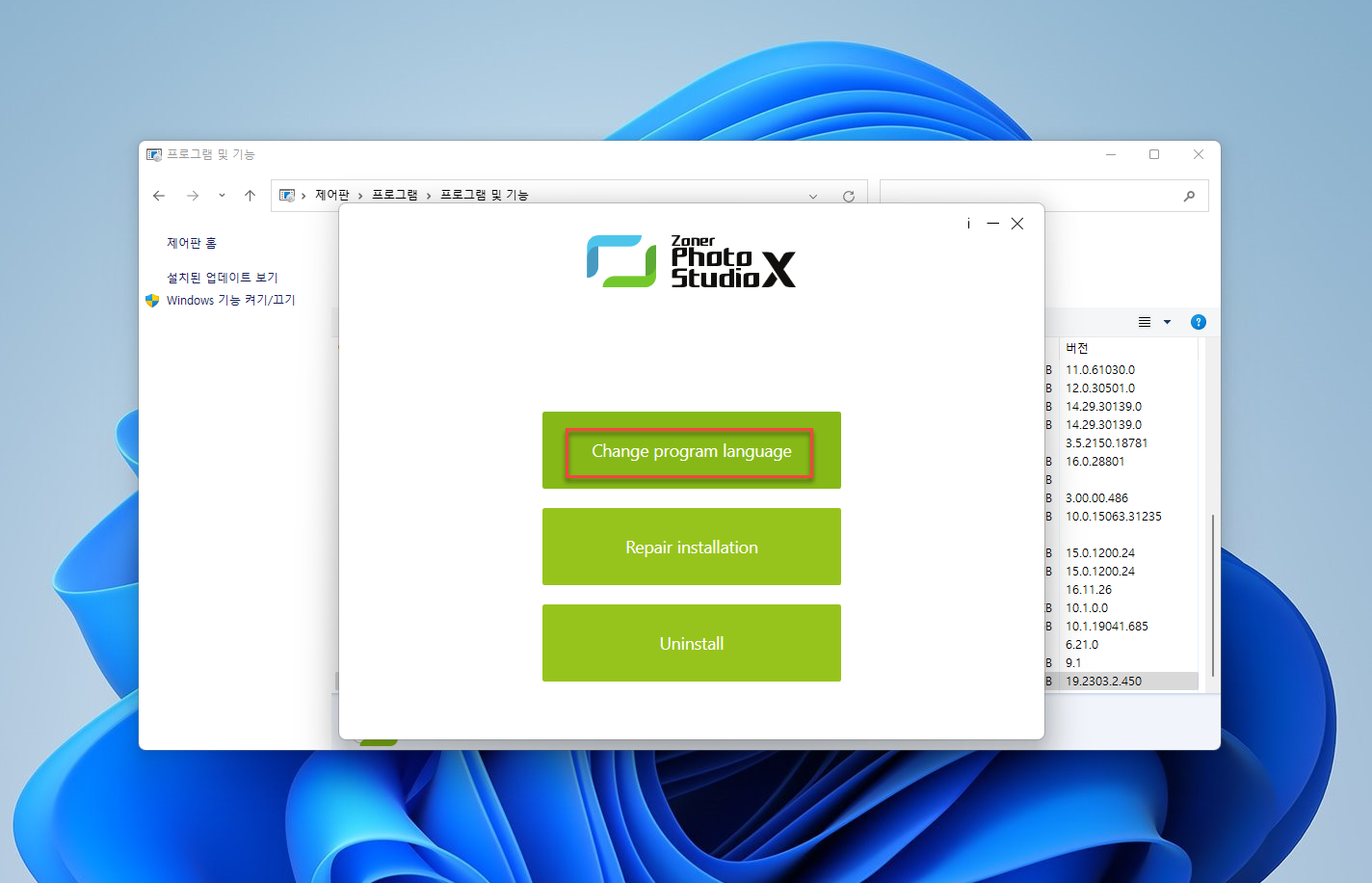Maximize the Programs and Features window
Screen dimensions: 1372x883
1154,154
